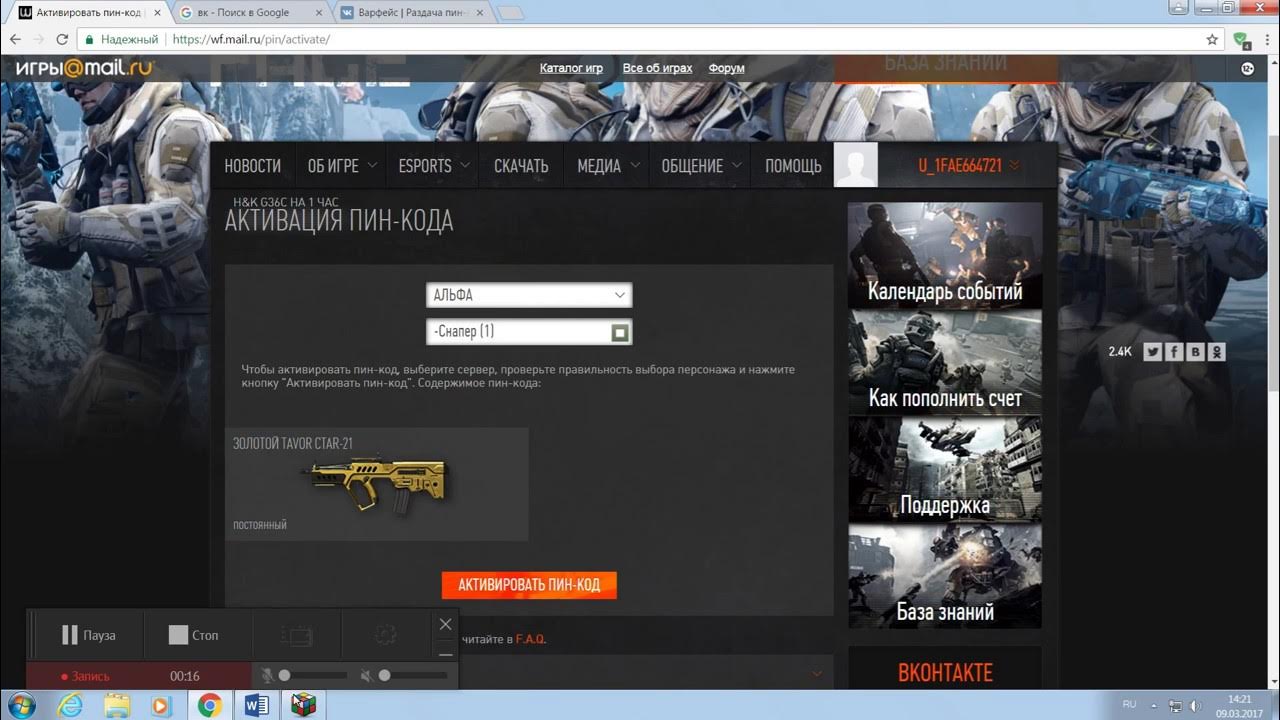Open the НОВОСТИ menu item
Image resolution: width=1280 pixels, height=720 pixels.
click(x=252, y=166)
